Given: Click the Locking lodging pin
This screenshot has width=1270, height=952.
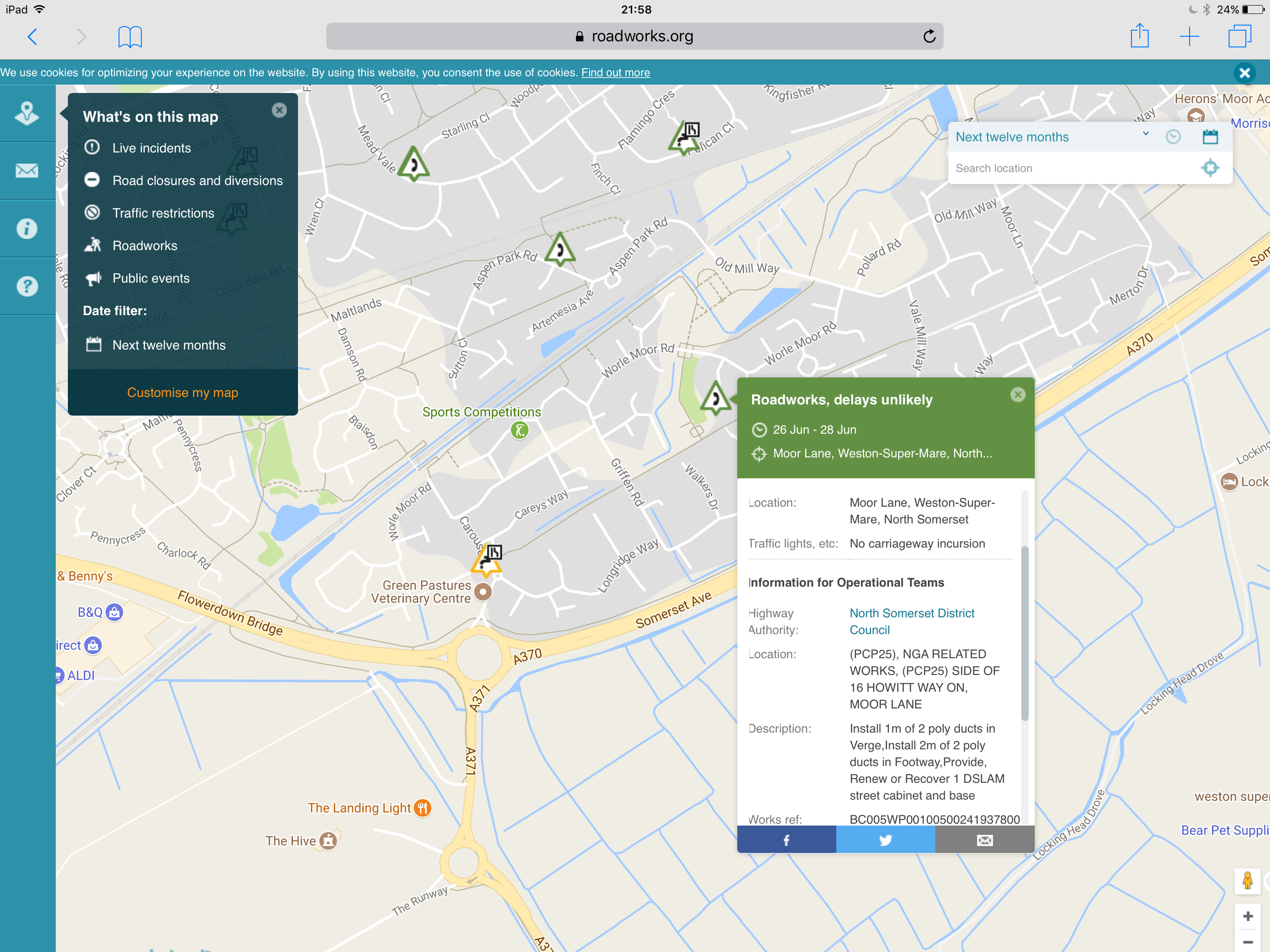Looking at the screenshot, I should pyautogui.click(x=1229, y=481).
